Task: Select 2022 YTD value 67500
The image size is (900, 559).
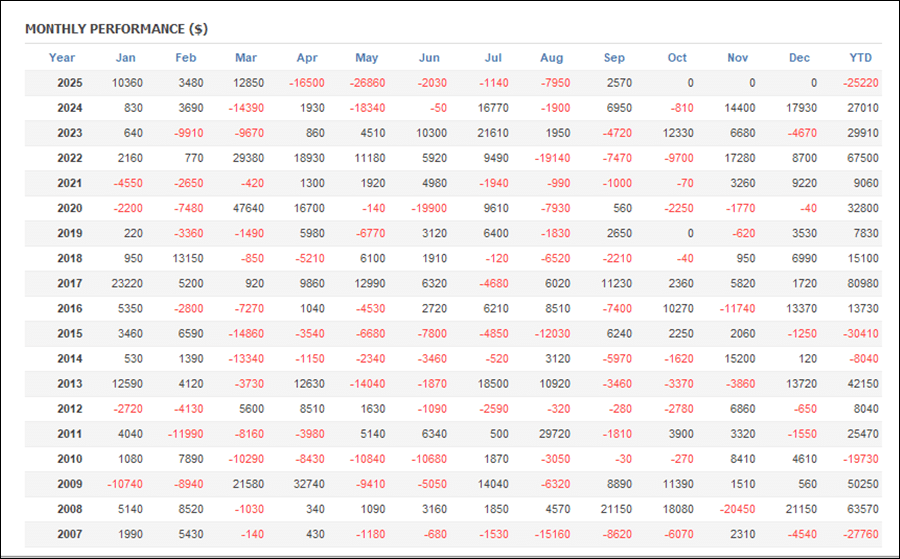Action: click(863, 158)
